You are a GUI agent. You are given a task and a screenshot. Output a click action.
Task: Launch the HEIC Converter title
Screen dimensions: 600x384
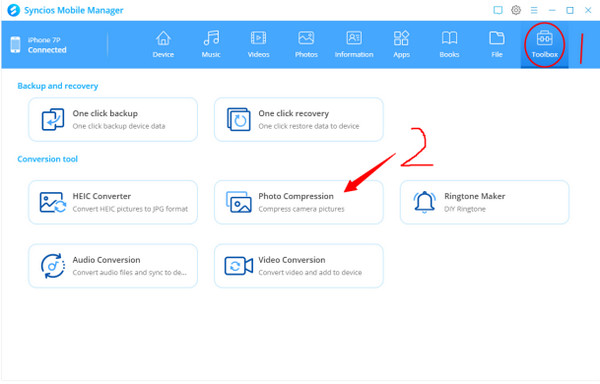(x=102, y=196)
